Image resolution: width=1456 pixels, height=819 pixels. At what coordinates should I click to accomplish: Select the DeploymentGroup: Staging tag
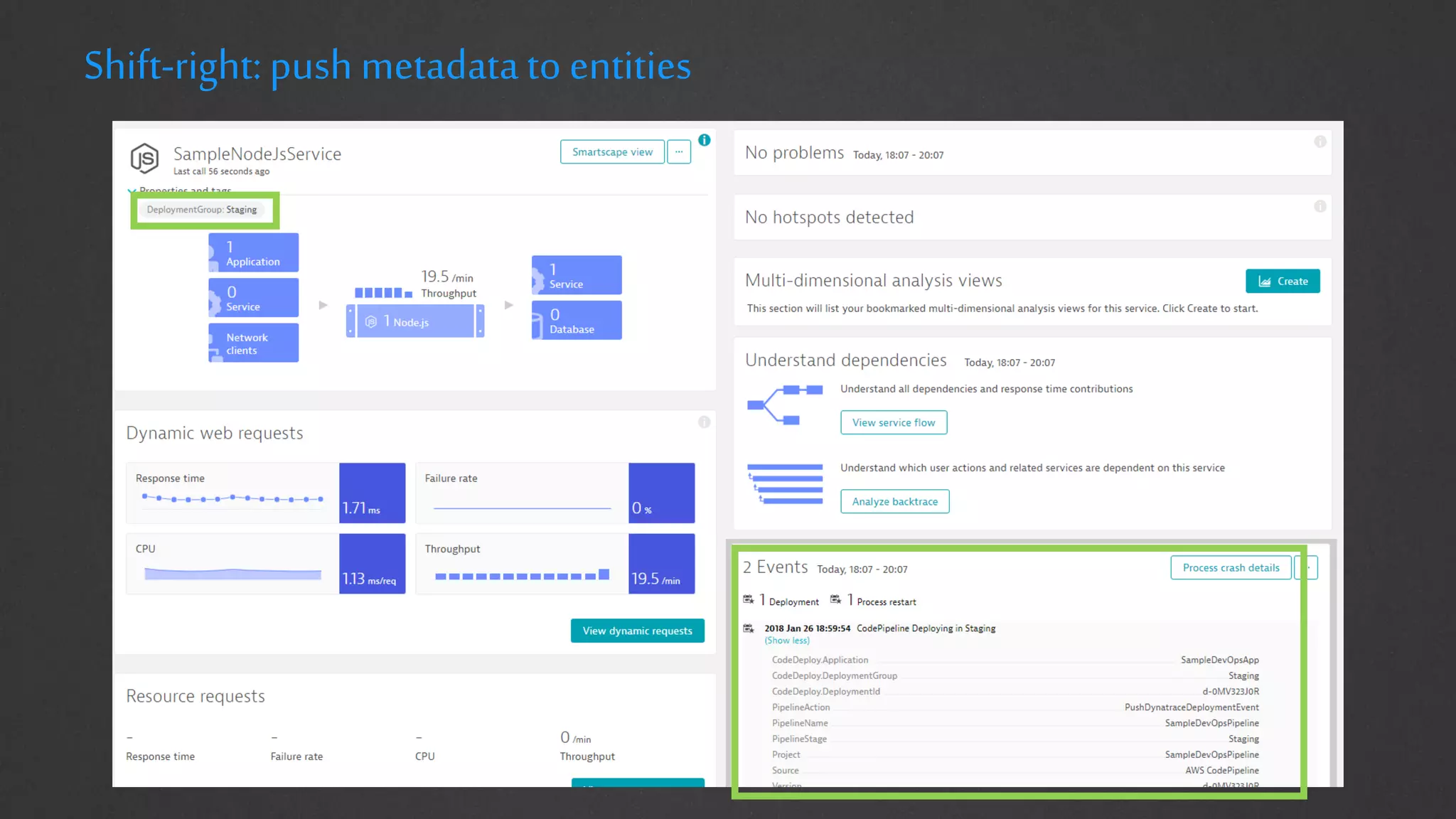tap(201, 210)
